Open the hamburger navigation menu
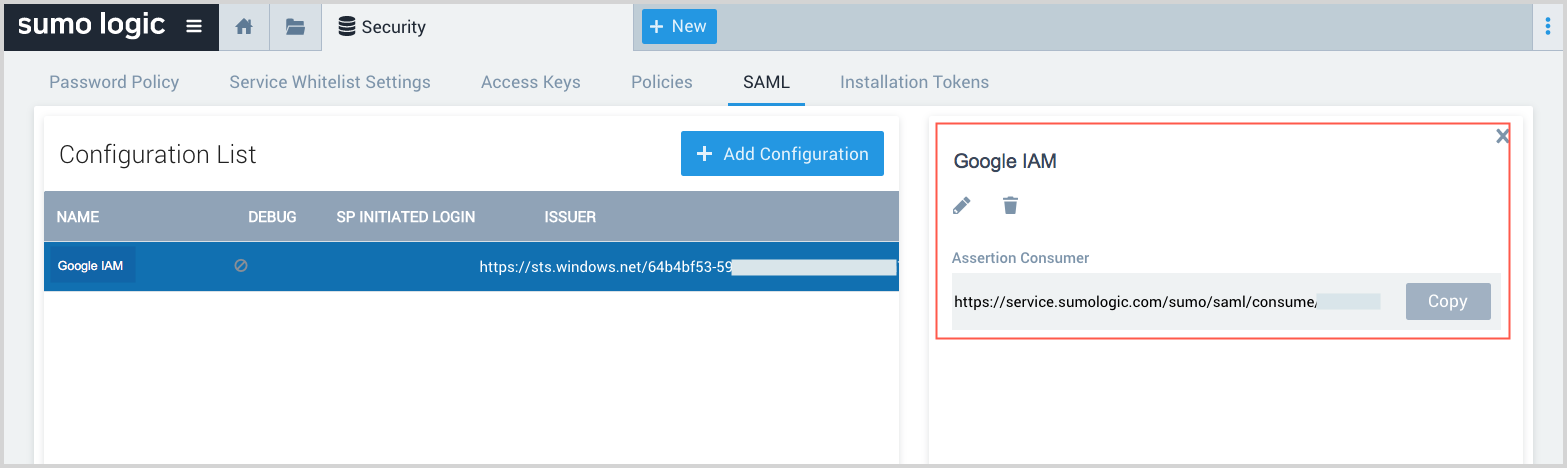This screenshot has width=1567, height=468. (x=194, y=27)
